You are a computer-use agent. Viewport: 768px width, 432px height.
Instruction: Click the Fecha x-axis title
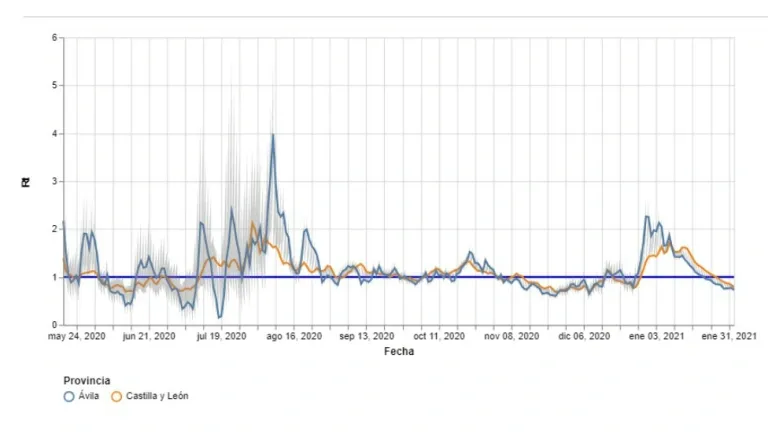click(x=398, y=351)
